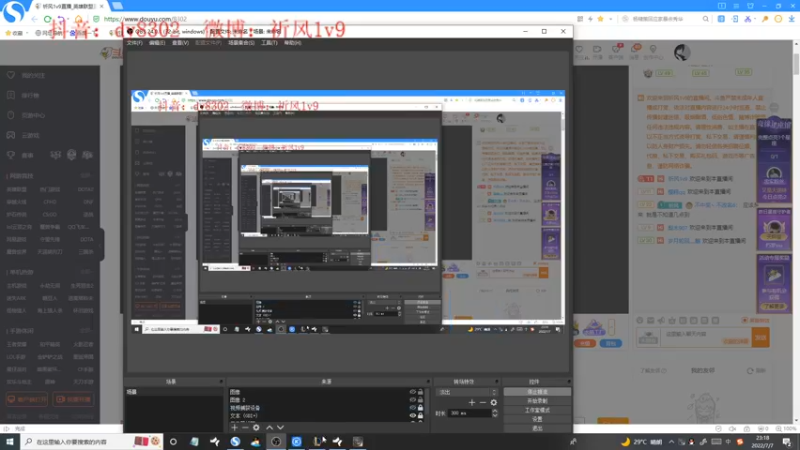The image size is (800, 450).
Task: Remove selected source with the minus icon
Action: (x=245, y=428)
